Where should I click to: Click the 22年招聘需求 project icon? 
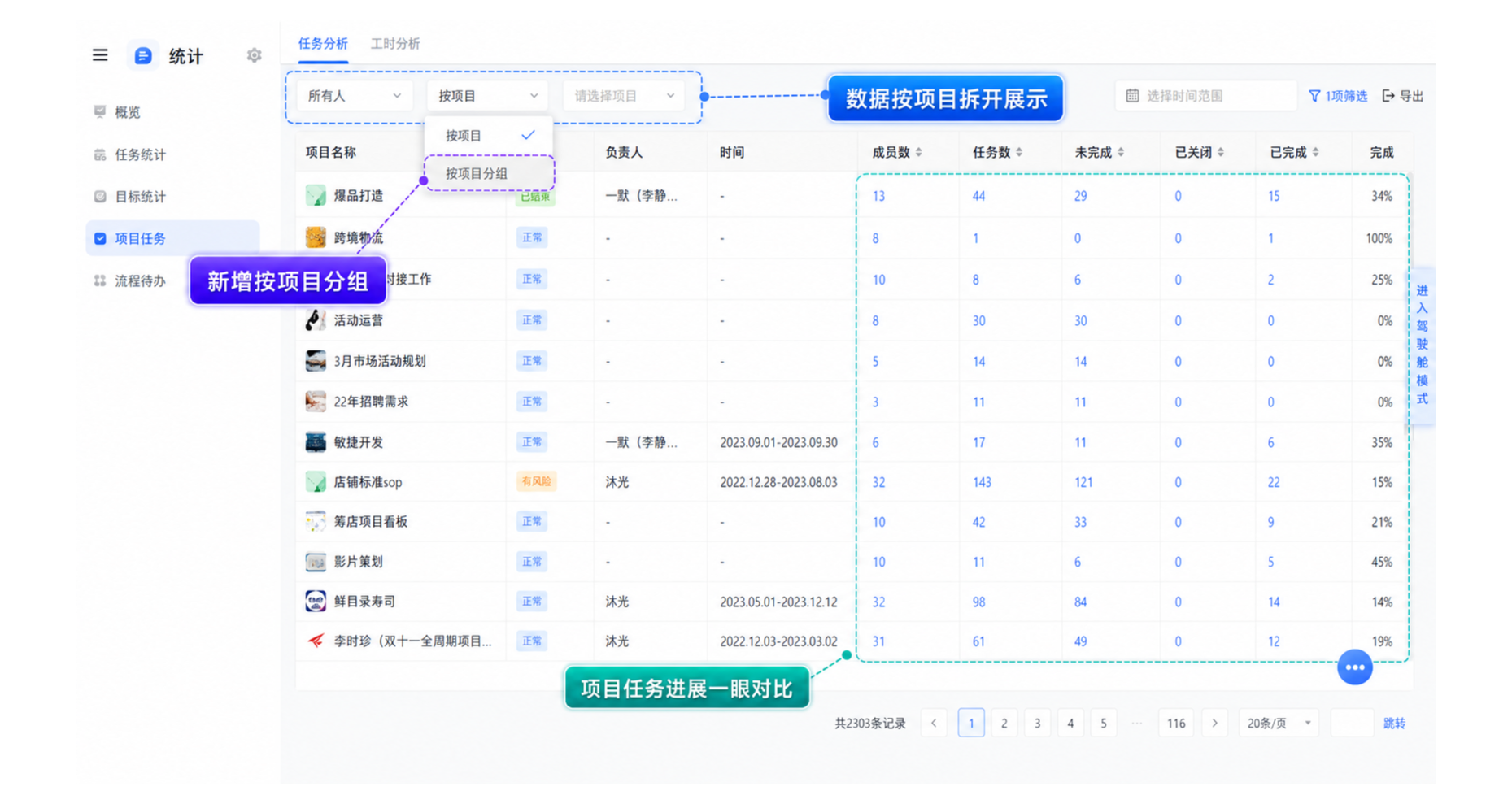[316, 402]
